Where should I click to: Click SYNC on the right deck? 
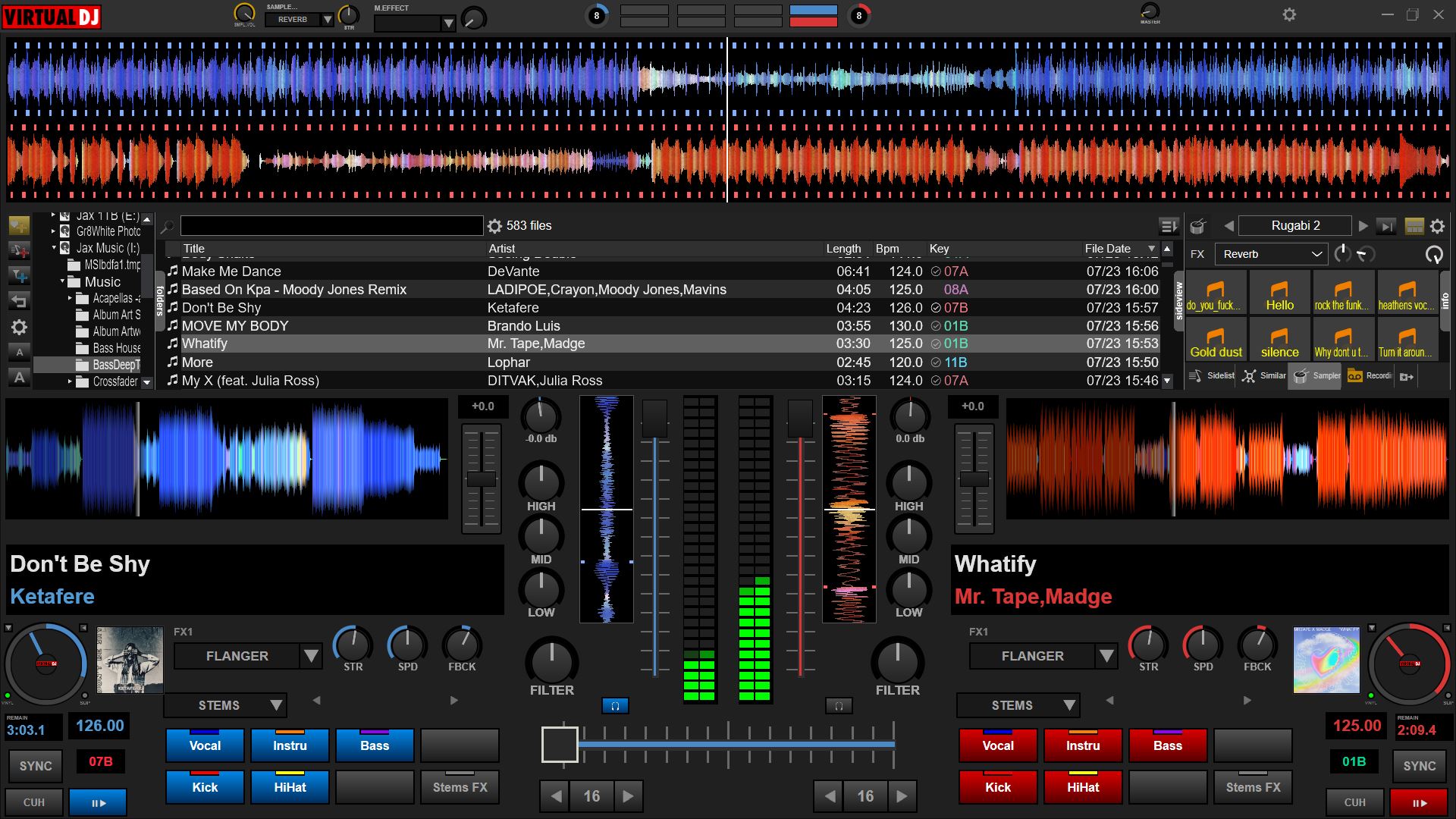click(1420, 766)
